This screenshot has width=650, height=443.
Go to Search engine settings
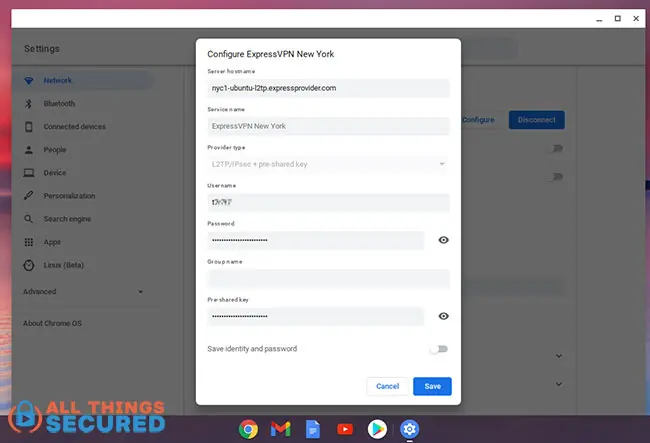click(x=67, y=219)
